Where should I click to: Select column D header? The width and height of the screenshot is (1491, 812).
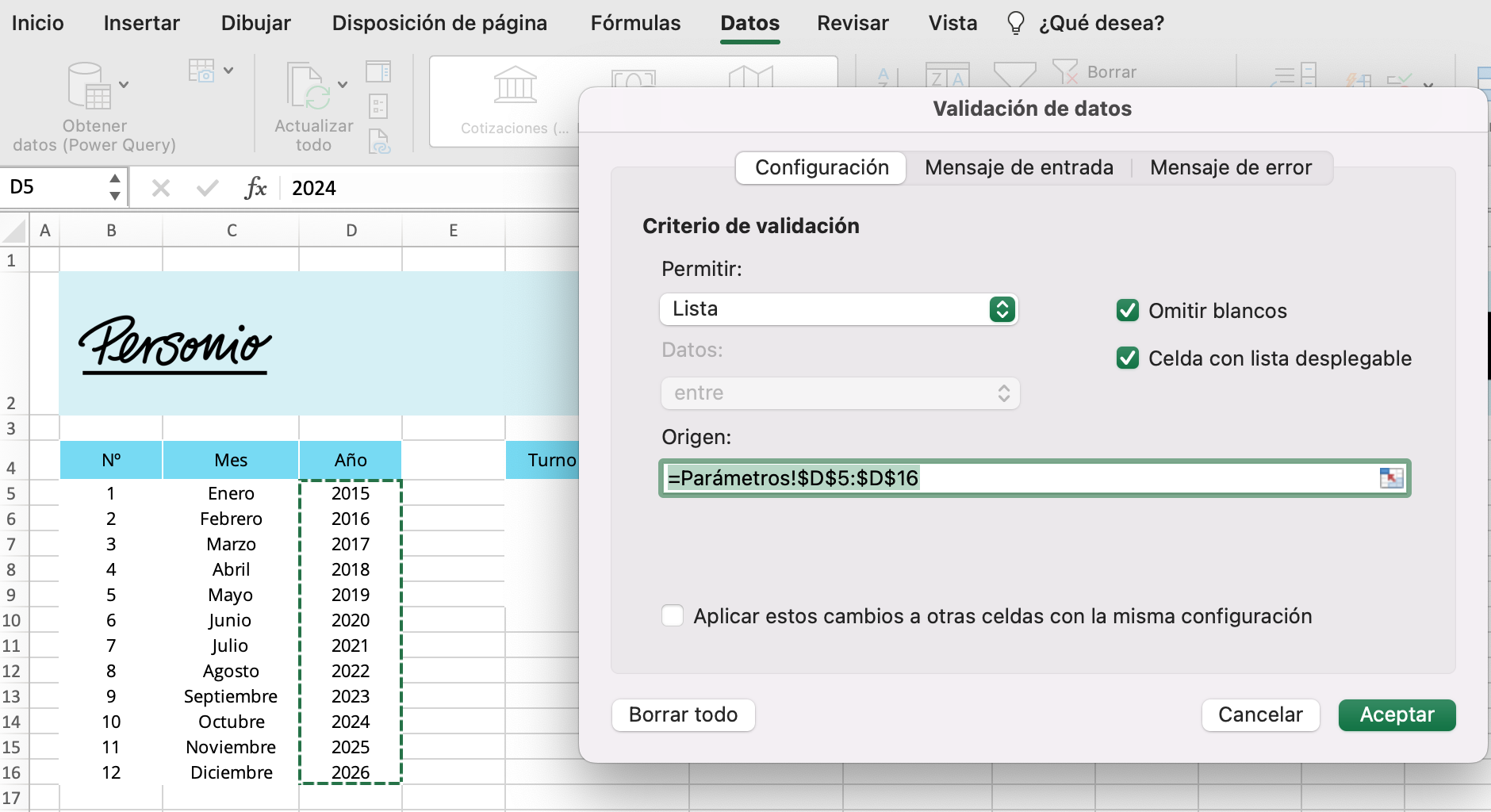(351, 230)
